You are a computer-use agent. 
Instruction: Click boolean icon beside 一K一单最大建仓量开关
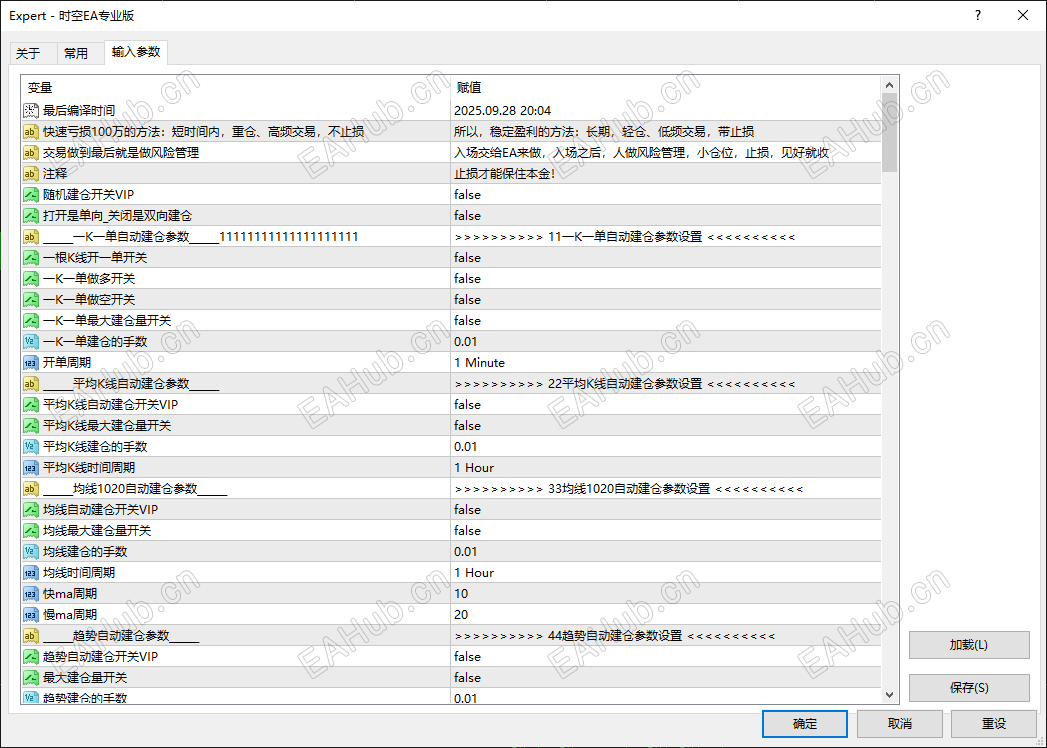pyautogui.click(x=31, y=321)
